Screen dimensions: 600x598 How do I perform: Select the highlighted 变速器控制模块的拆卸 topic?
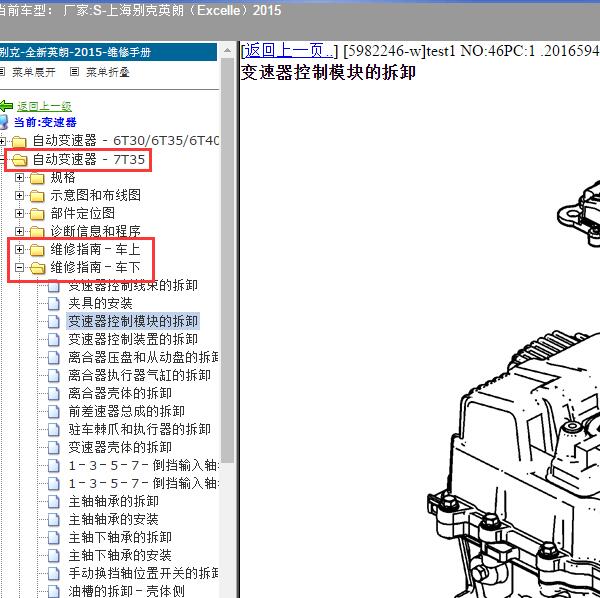coord(133,321)
